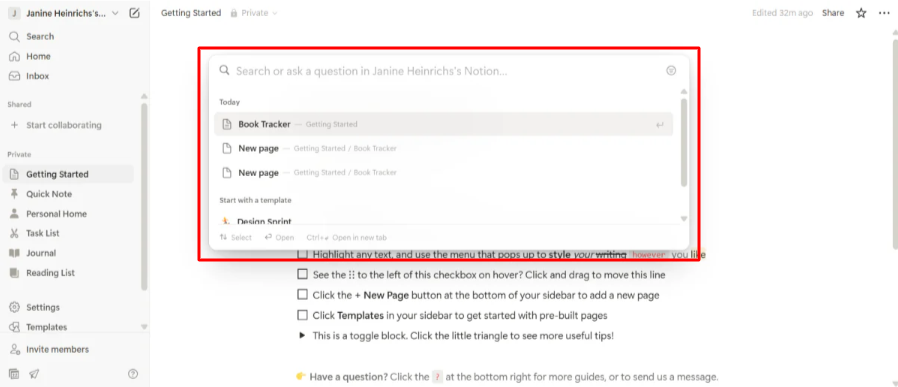Check the 'See the ⁝⁝ to the left' checkbox
The width and height of the screenshot is (898, 387).
[x=302, y=275]
